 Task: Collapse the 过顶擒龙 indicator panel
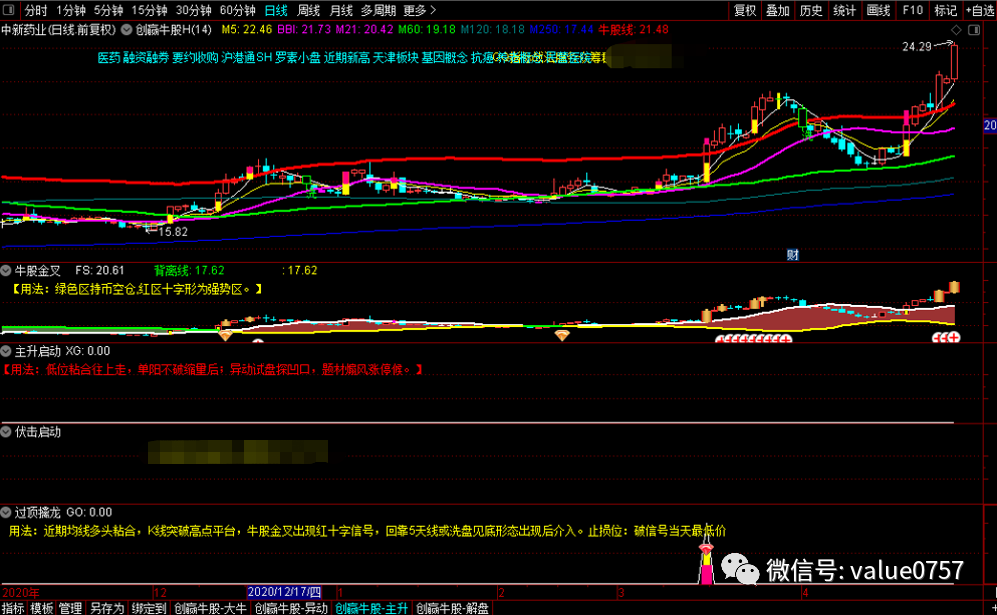coord(6,512)
